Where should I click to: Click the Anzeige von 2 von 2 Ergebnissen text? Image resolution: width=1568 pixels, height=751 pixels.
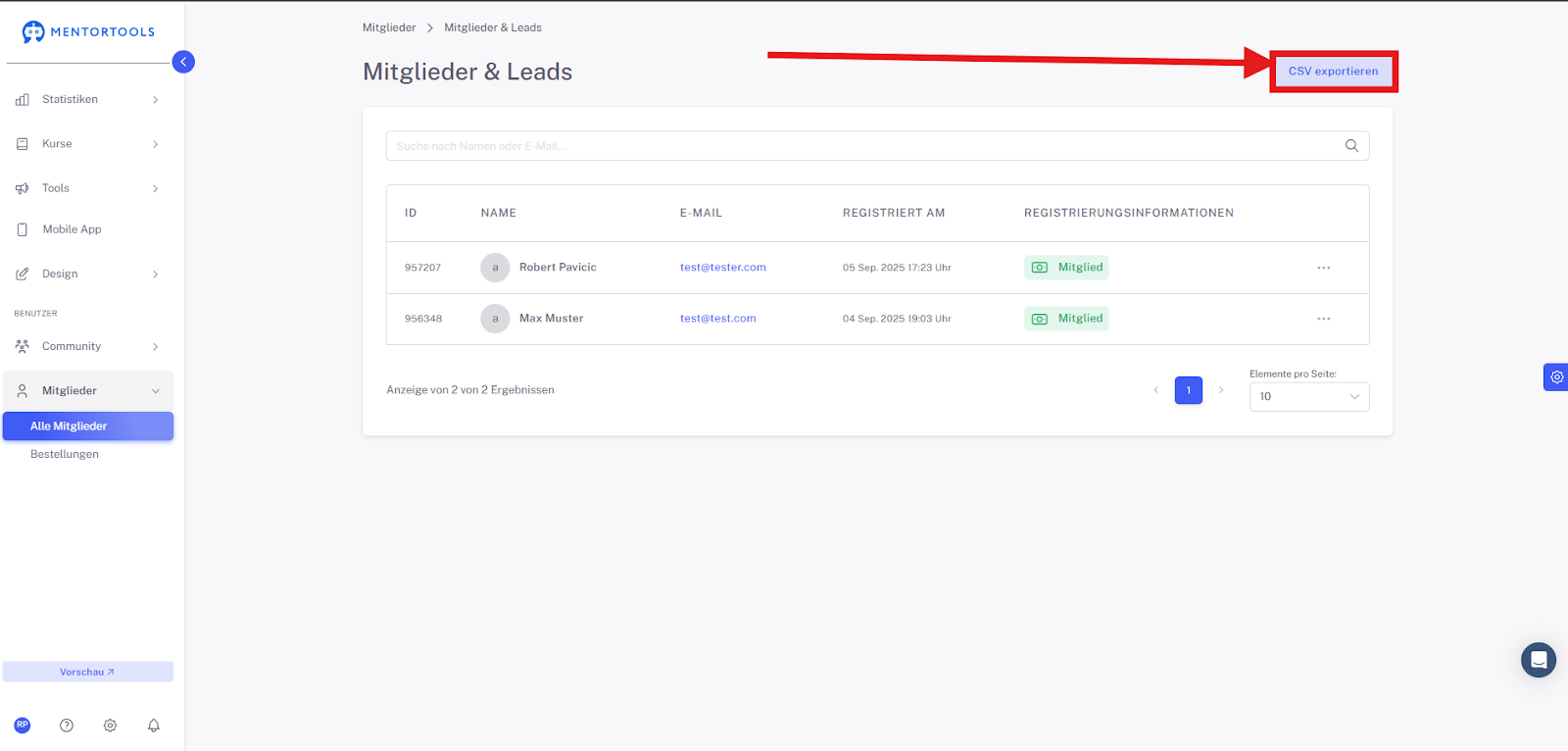click(470, 390)
